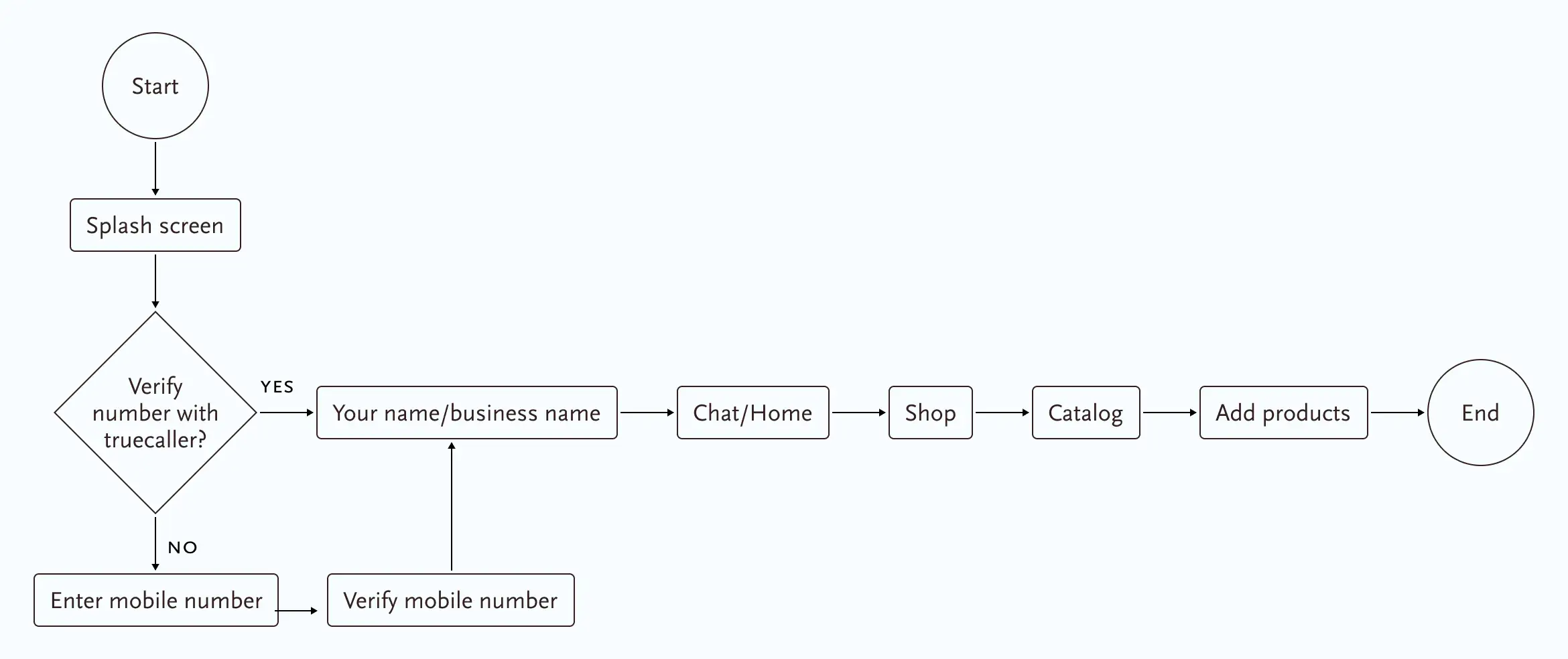1568x659 pixels.
Task: Click the arrow connecting Shop to Catalog
Action: [x=1002, y=413]
